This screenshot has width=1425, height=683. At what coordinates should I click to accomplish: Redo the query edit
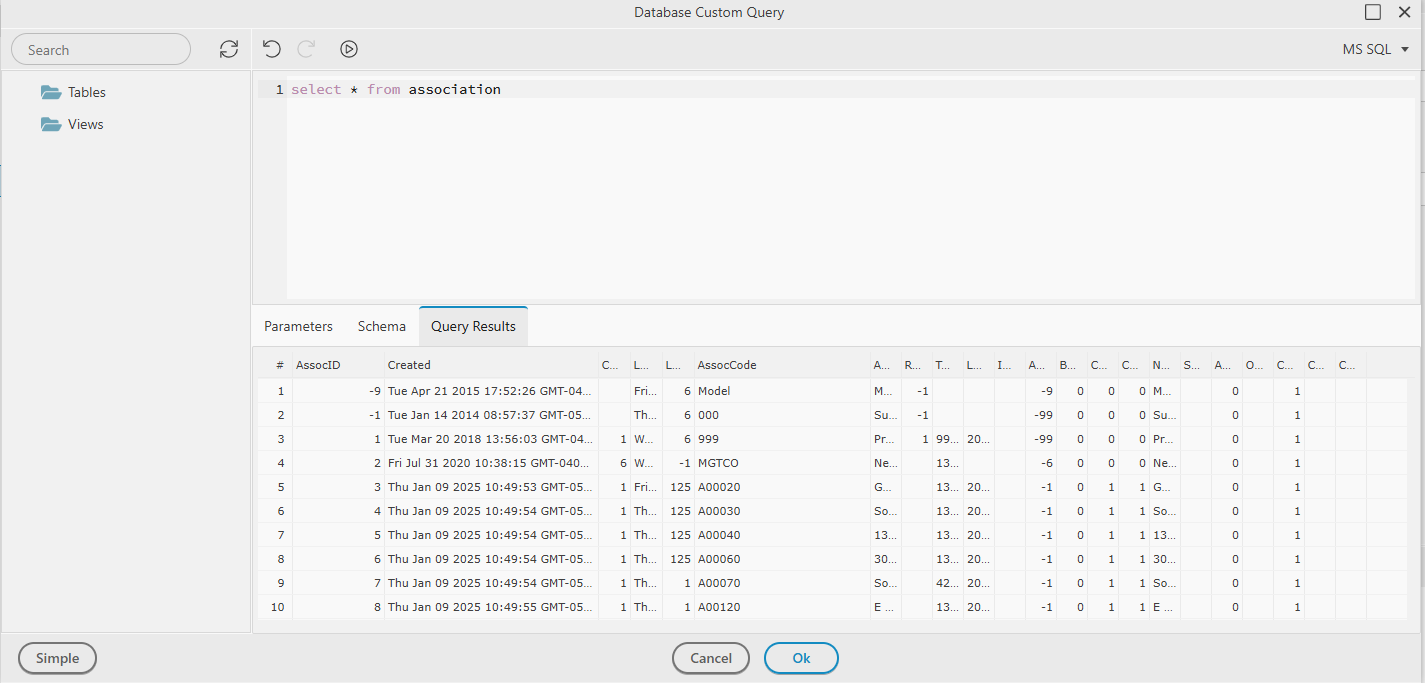point(307,48)
